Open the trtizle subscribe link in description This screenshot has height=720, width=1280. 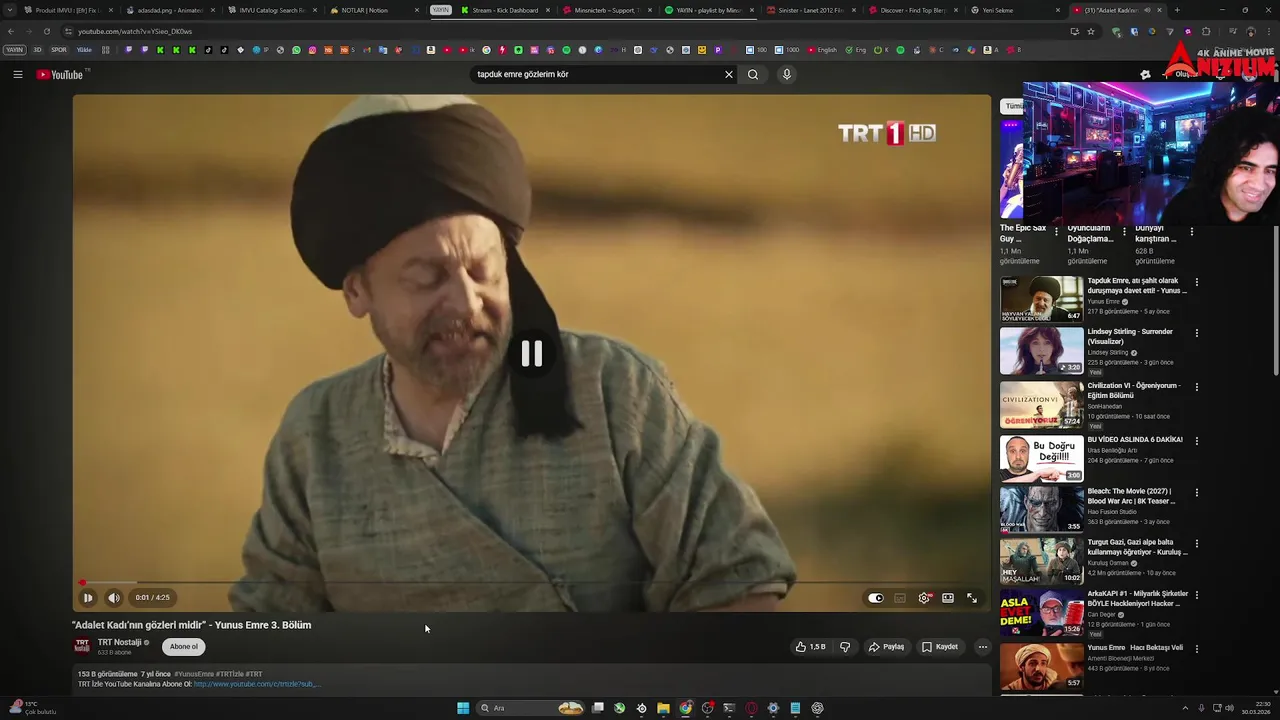click(256, 684)
